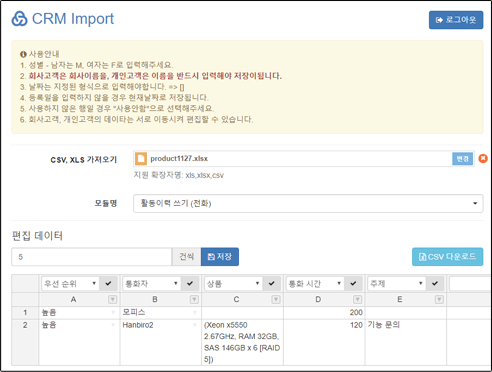The height and width of the screenshot is (372, 492).
Task: Open column E filter arrow
Action: 439,300
